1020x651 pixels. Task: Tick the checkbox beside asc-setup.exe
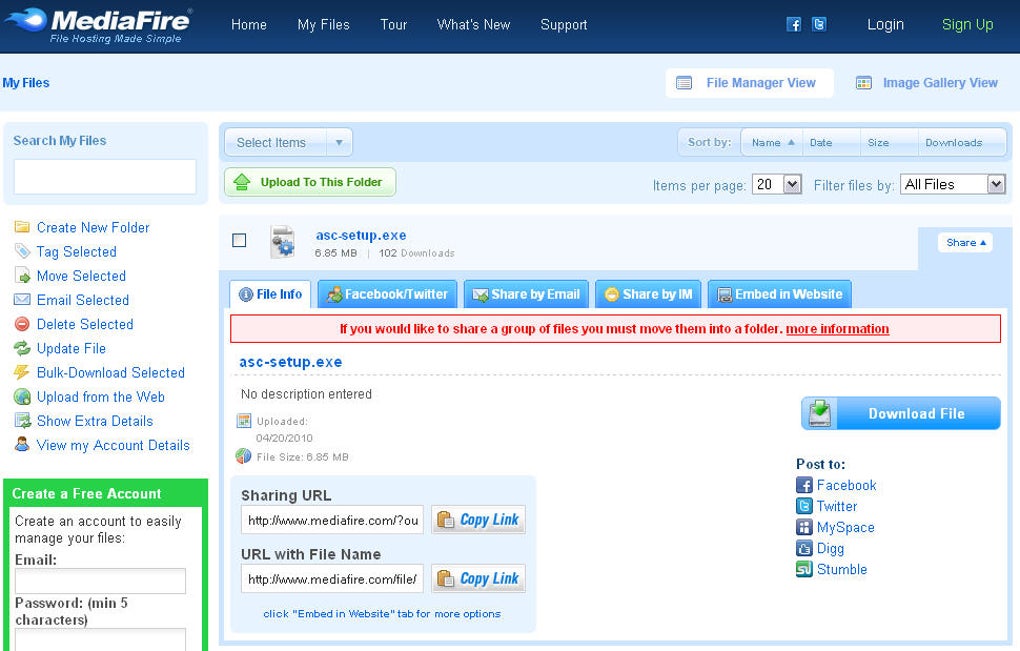click(239, 241)
